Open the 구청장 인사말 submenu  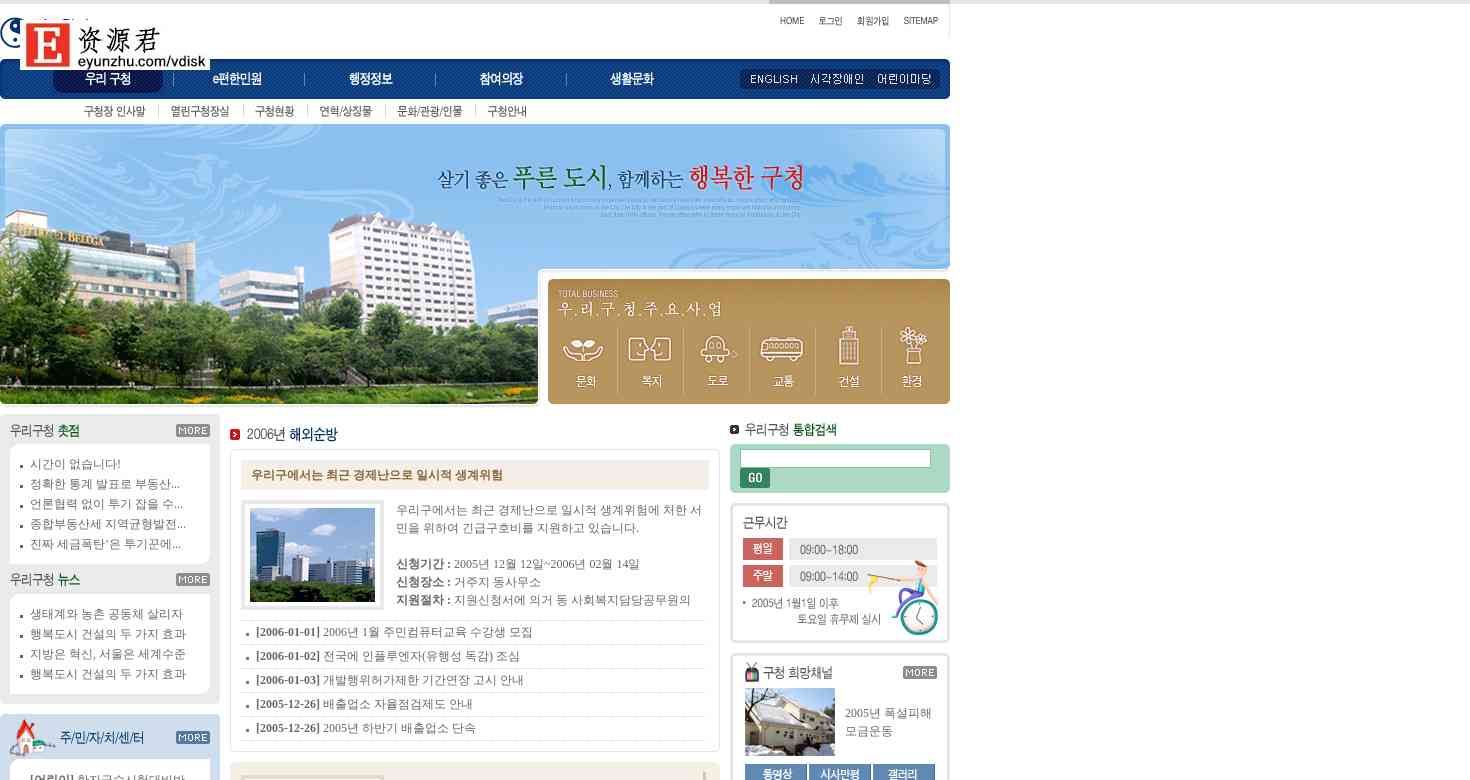coord(114,111)
